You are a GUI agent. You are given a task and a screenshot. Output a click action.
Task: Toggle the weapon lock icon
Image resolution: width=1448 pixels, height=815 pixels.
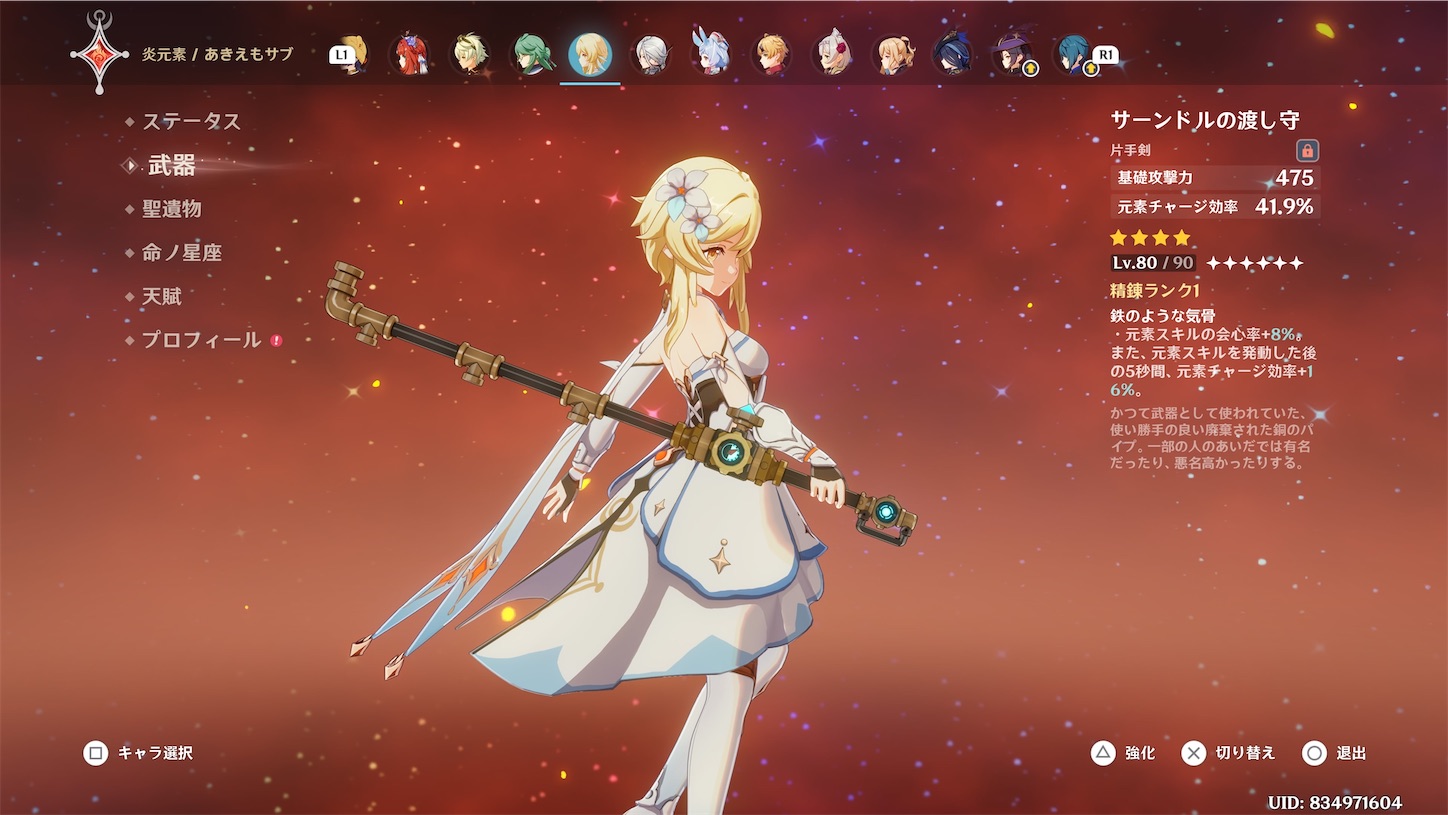pos(1307,151)
